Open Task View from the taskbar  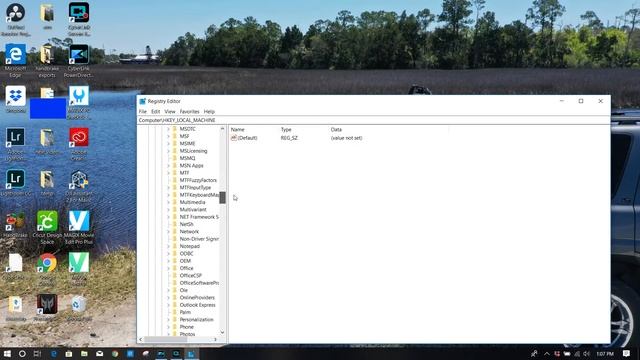38,353
